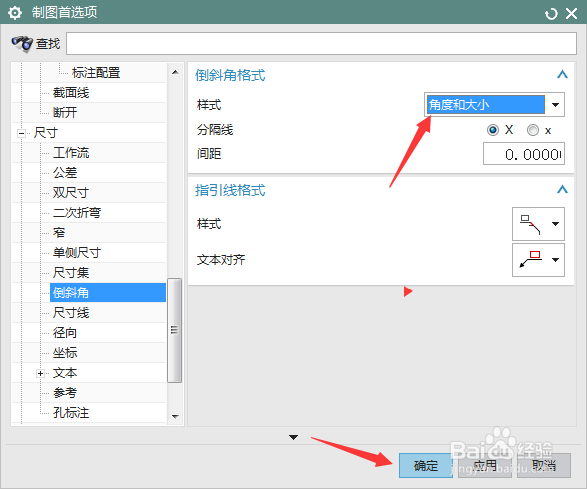Screen dimensions: 587x489
Task: Select the 单侧尺寸 tree item
Action: click(77, 253)
